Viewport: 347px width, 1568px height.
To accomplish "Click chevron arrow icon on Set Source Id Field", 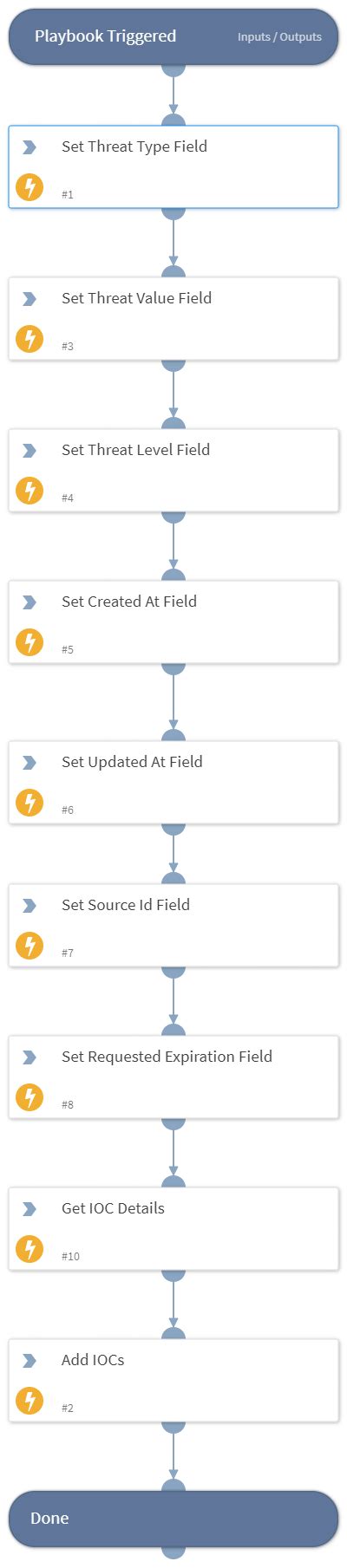I will [x=29, y=905].
